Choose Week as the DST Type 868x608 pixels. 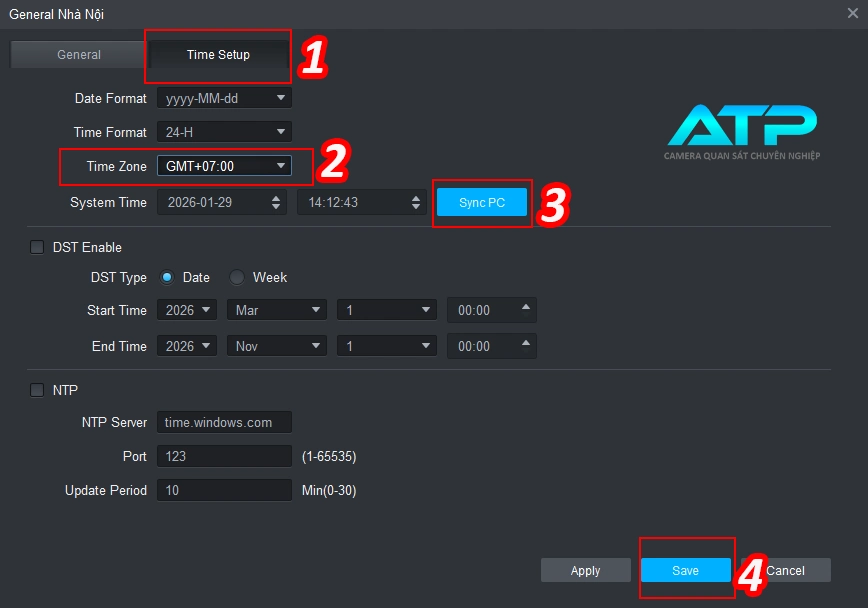[x=237, y=277]
